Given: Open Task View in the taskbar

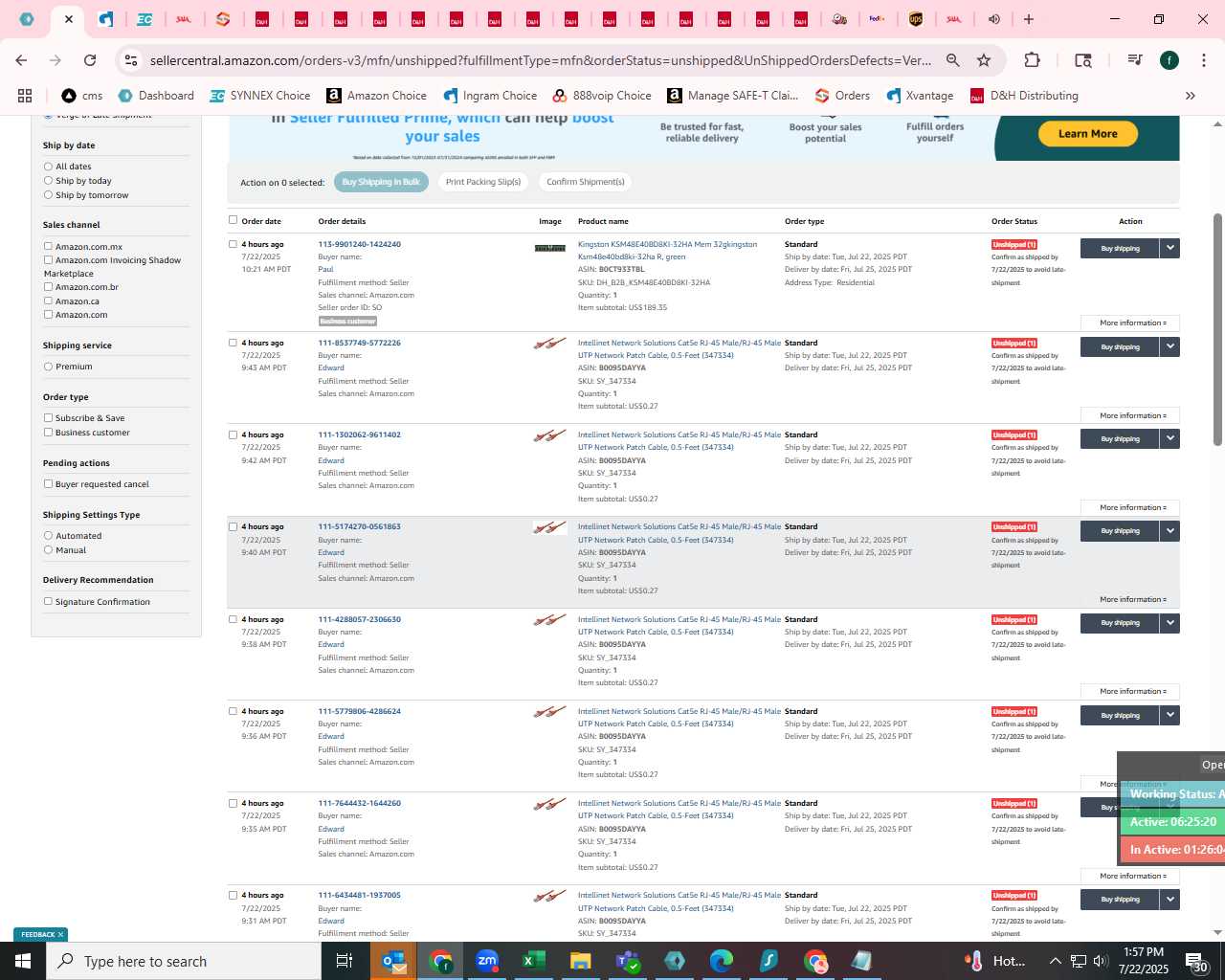Looking at the screenshot, I should pos(345,961).
